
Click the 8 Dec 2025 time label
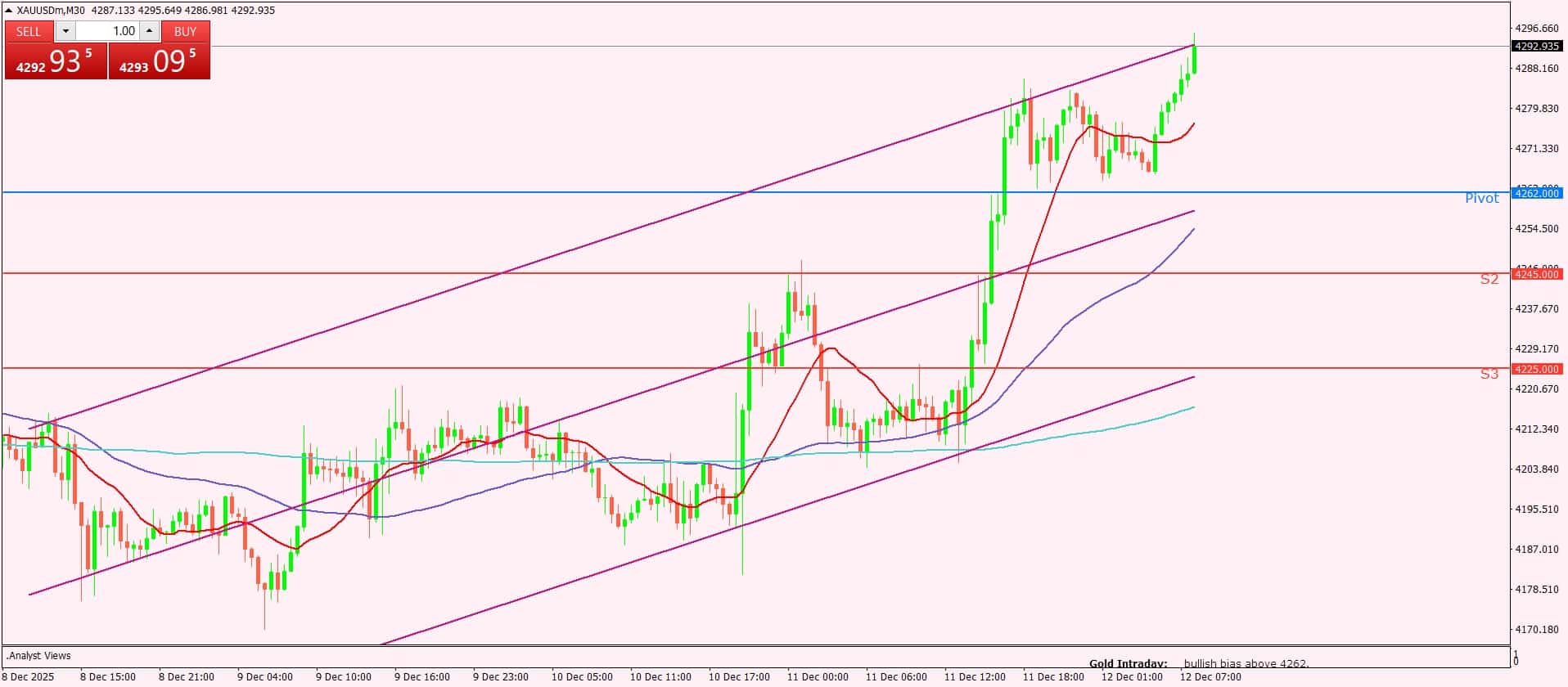click(x=29, y=677)
